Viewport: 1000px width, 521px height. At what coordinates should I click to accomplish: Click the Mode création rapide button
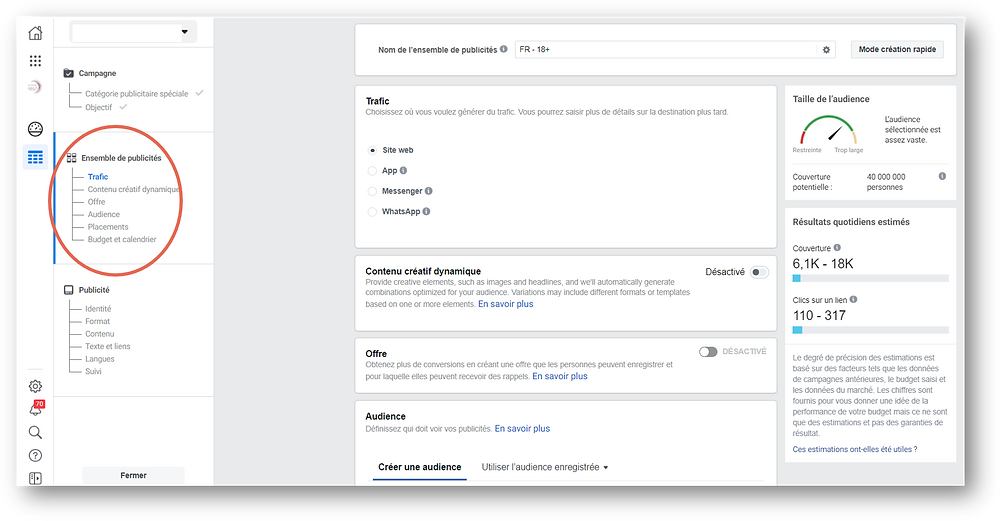(x=897, y=49)
